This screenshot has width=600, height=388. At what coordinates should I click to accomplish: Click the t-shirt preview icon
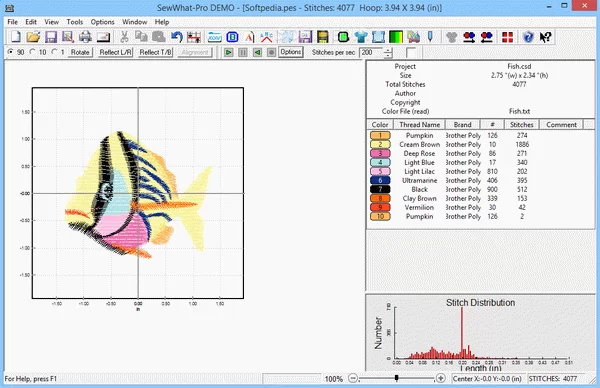click(x=361, y=37)
